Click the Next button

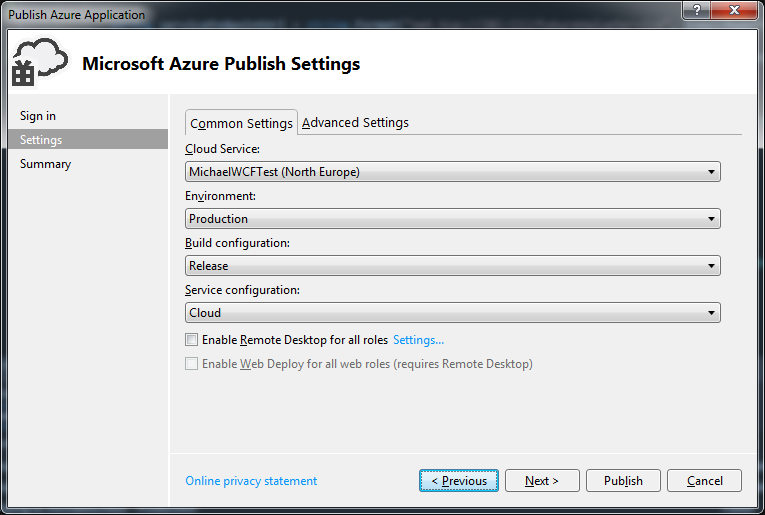coord(541,481)
